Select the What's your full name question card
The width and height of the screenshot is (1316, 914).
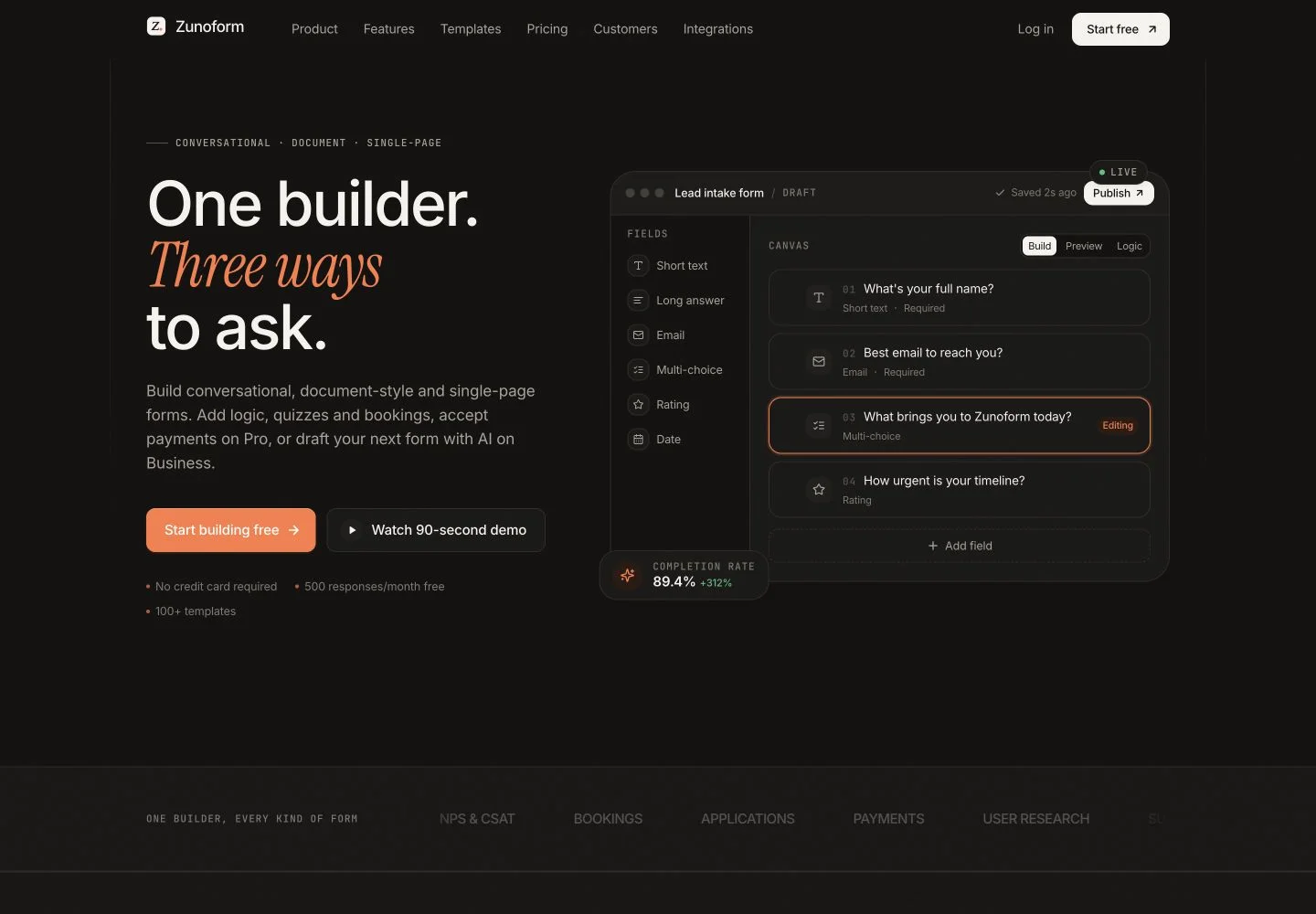960,298
